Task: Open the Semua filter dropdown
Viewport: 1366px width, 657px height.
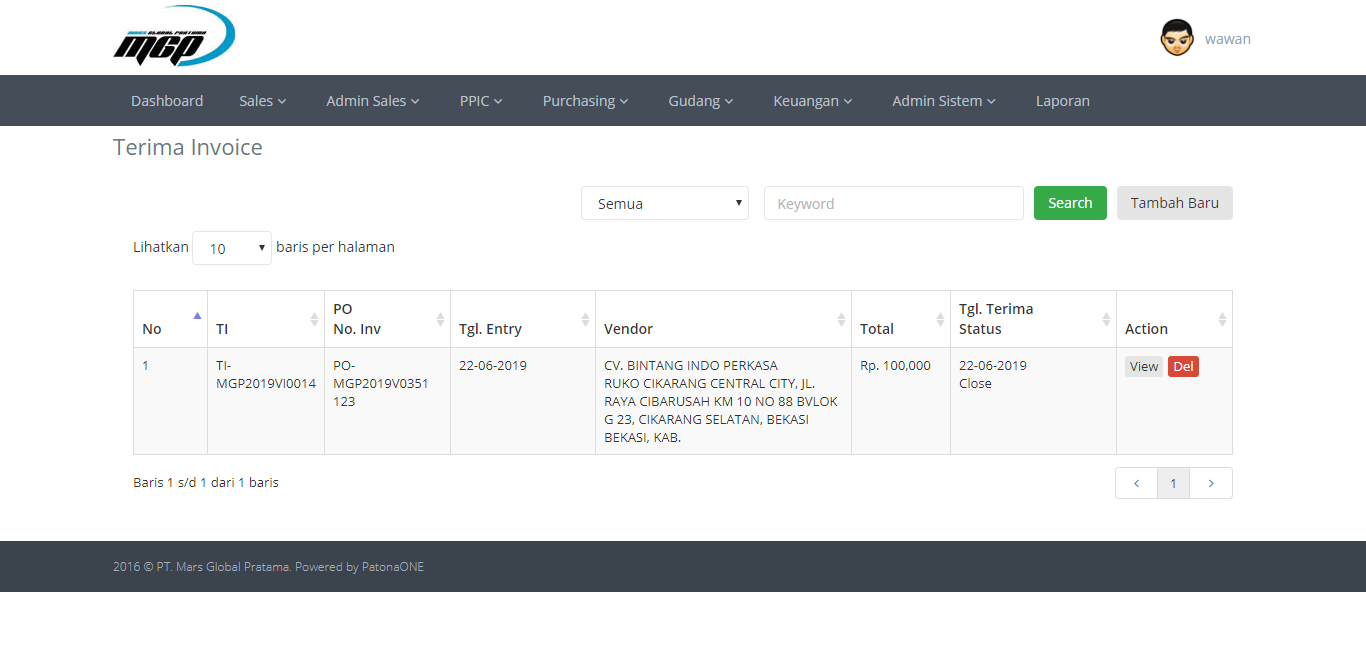Action: (x=665, y=203)
